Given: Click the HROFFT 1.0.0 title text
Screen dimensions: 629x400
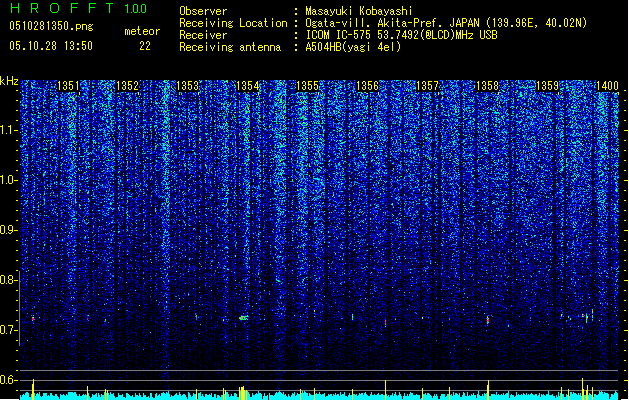Looking at the screenshot, I should coord(78,8).
